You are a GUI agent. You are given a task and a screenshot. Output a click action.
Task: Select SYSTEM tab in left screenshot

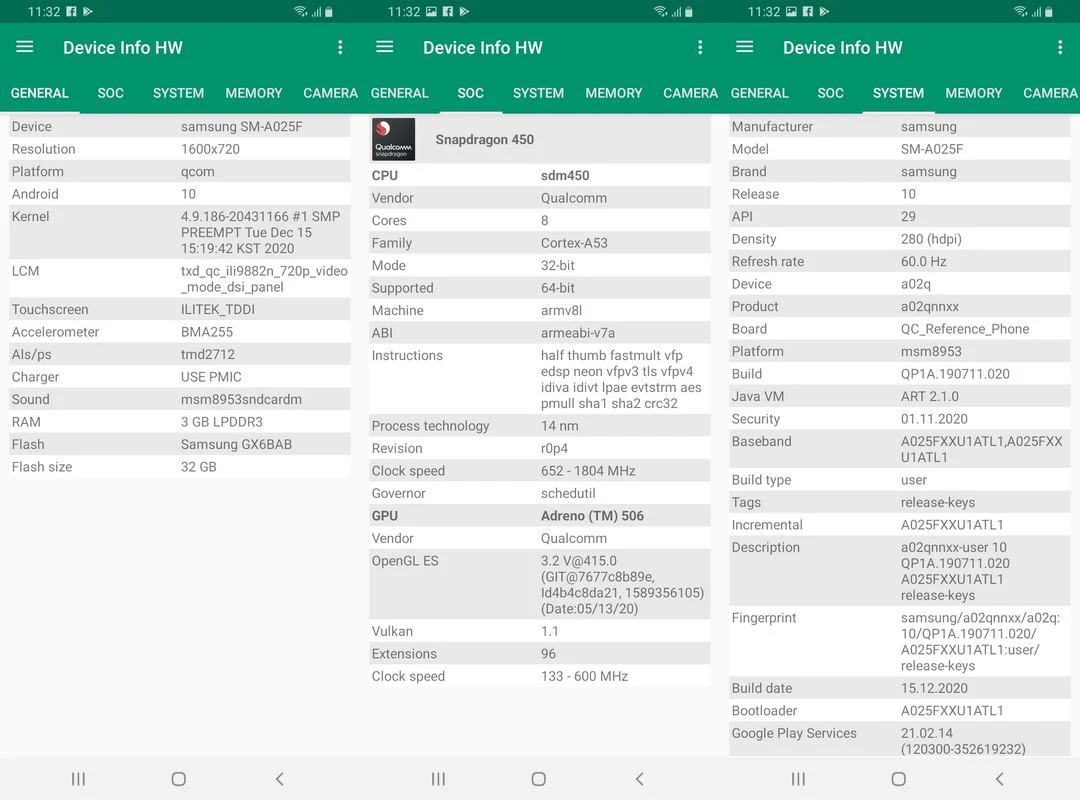178,93
